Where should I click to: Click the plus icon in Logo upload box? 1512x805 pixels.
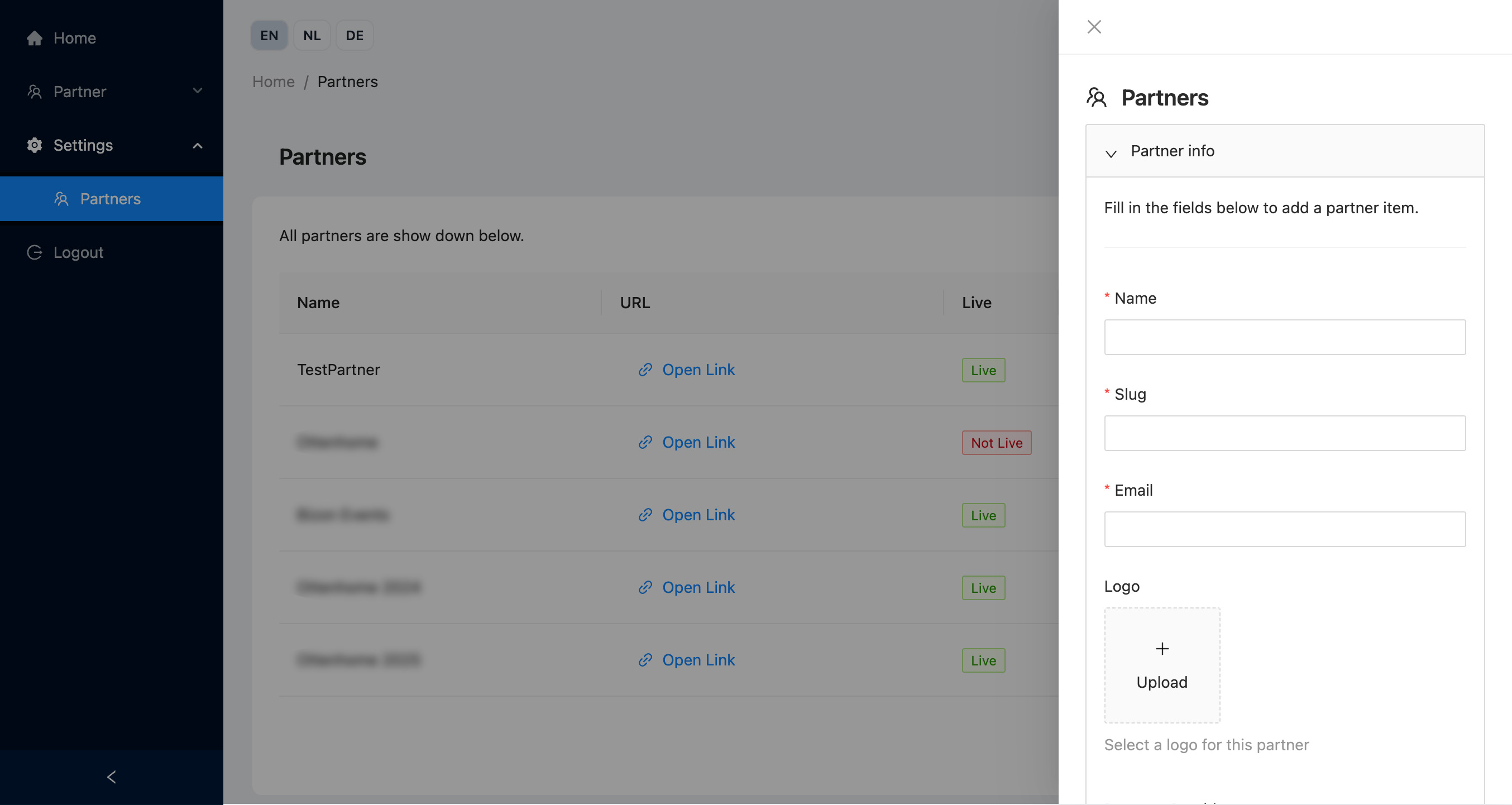1161,648
